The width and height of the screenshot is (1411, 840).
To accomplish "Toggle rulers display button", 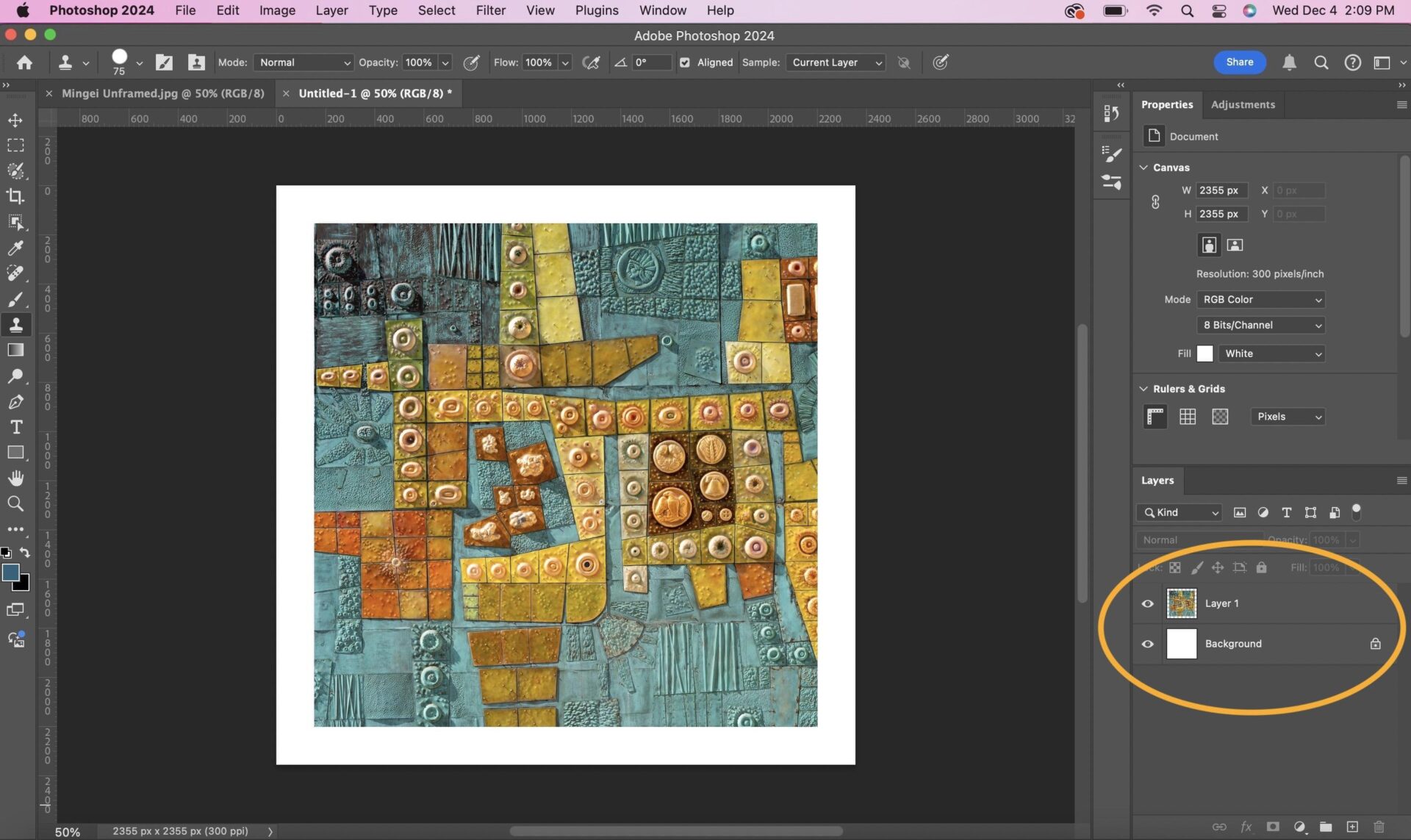I will tap(1155, 417).
